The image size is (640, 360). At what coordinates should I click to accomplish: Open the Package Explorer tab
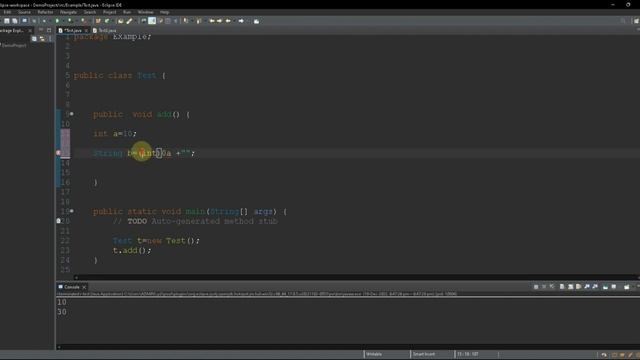coord(11,31)
